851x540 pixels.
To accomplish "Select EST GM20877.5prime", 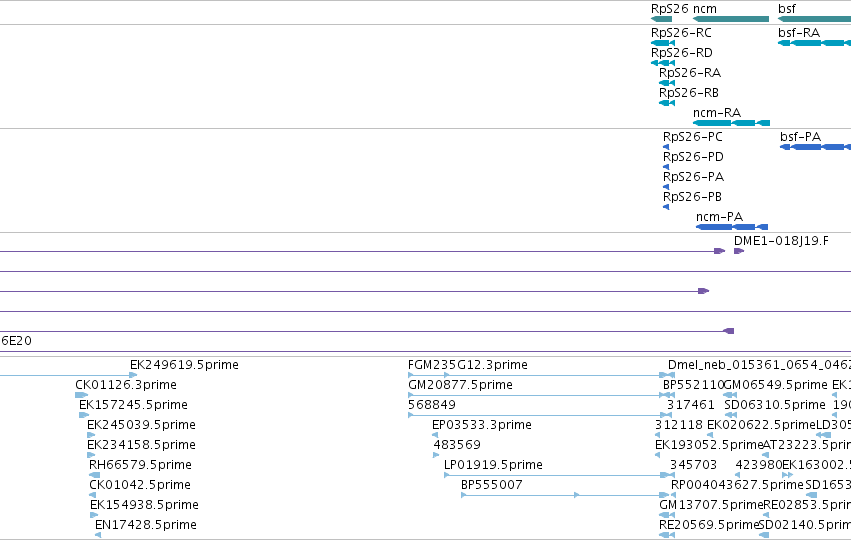I will click(x=460, y=385).
